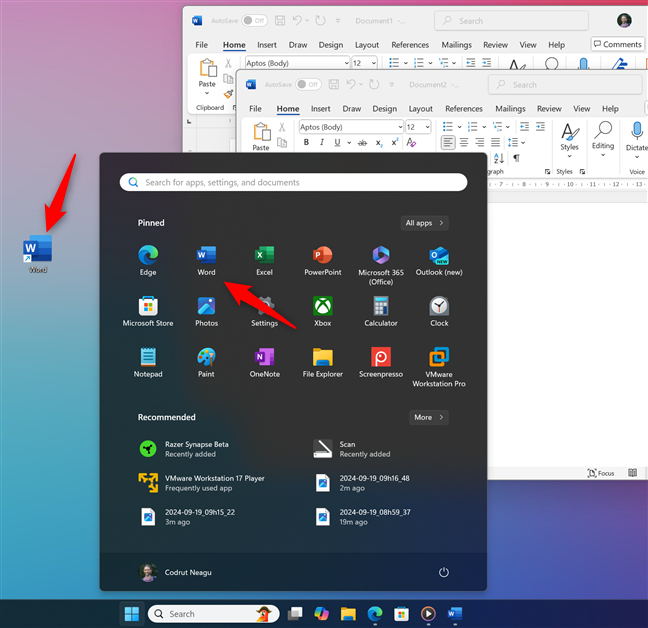The image size is (648, 628).
Task: Center align text in Document2
Action: pos(464,143)
